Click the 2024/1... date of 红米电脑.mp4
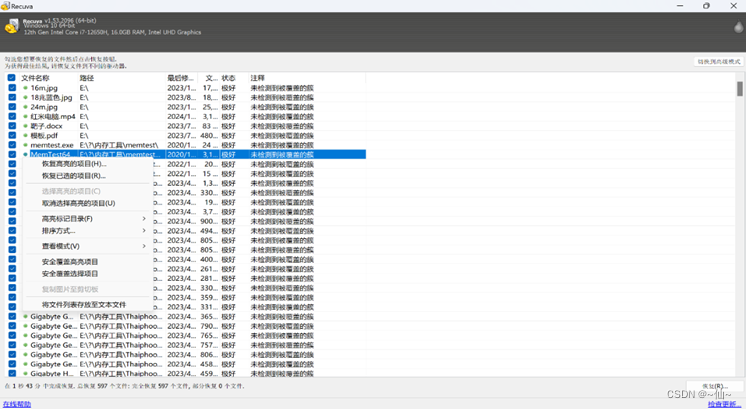This screenshot has width=746, height=409. point(181,117)
